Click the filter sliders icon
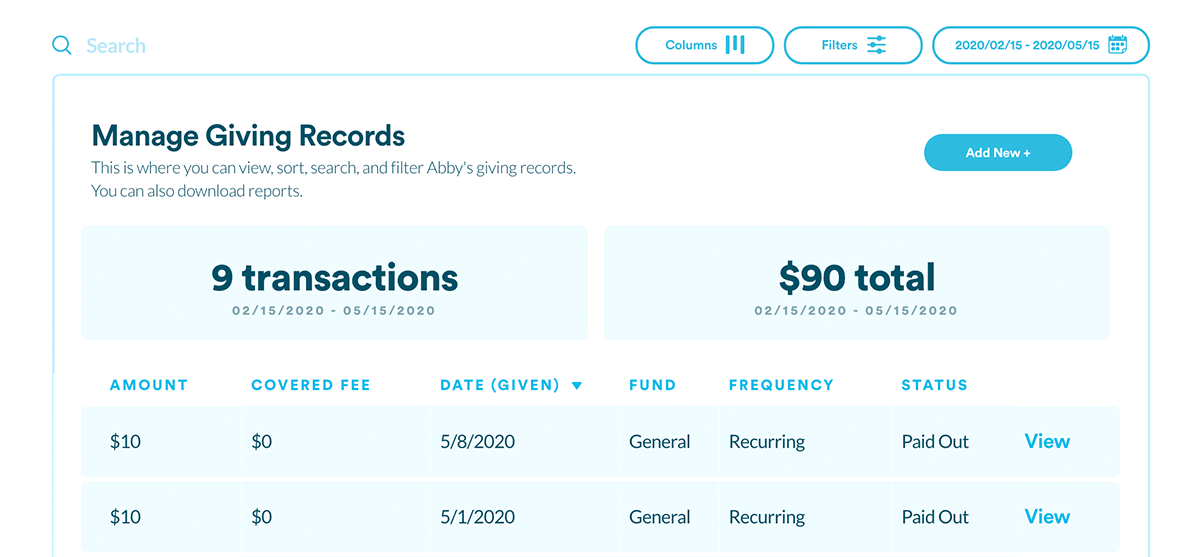1200x557 pixels. click(876, 45)
